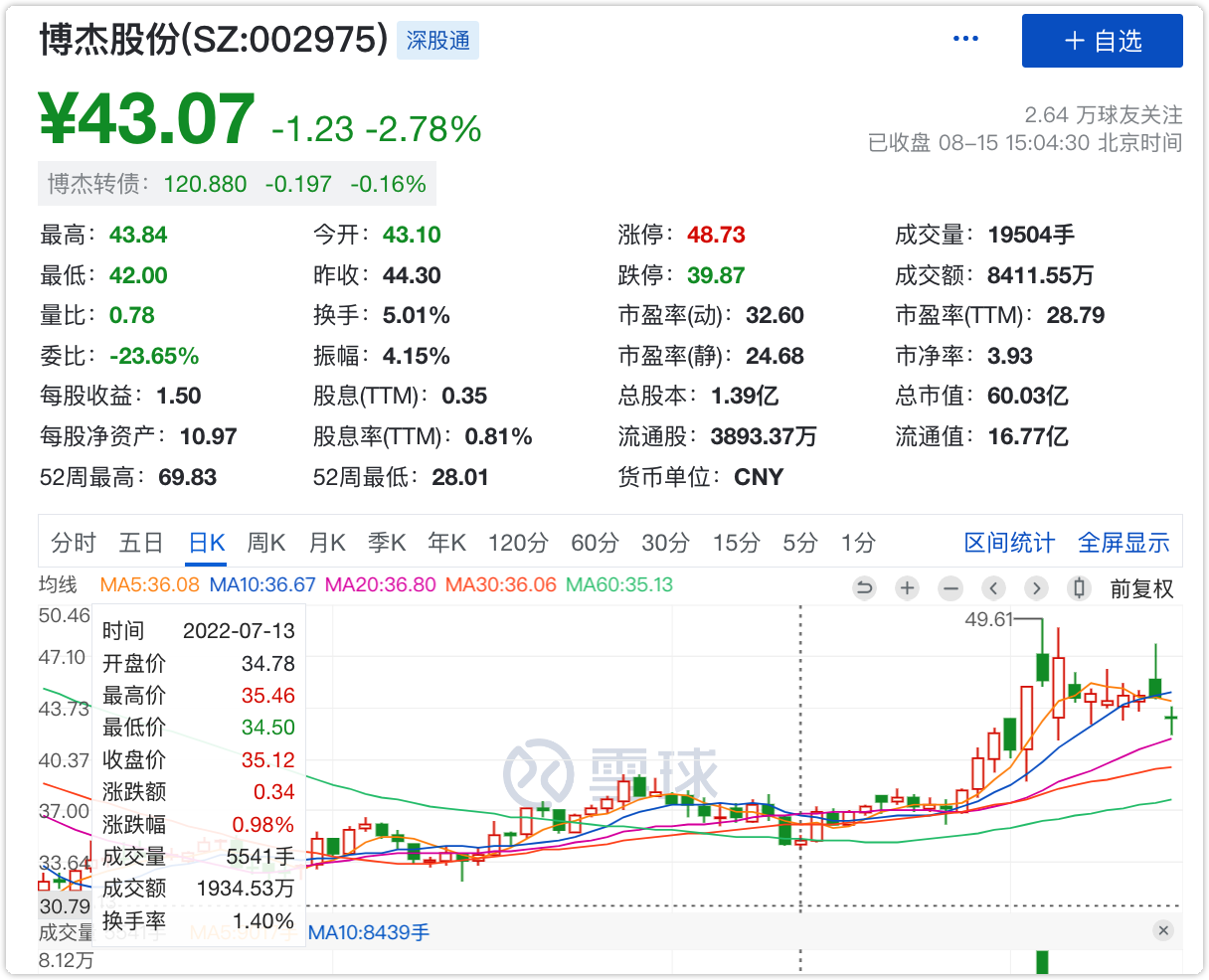This screenshot has width=1209, height=980.
Task: Open the 前复权 adjustment dropdown
Action: (x=1141, y=588)
